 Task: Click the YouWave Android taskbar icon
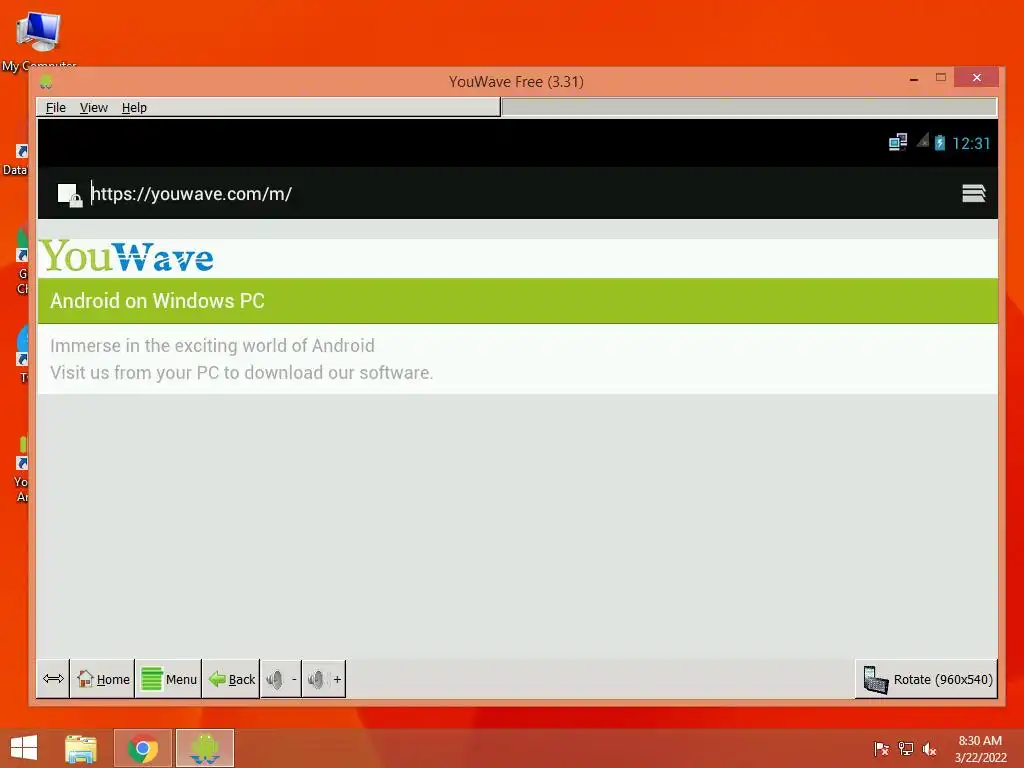[x=204, y=748]
